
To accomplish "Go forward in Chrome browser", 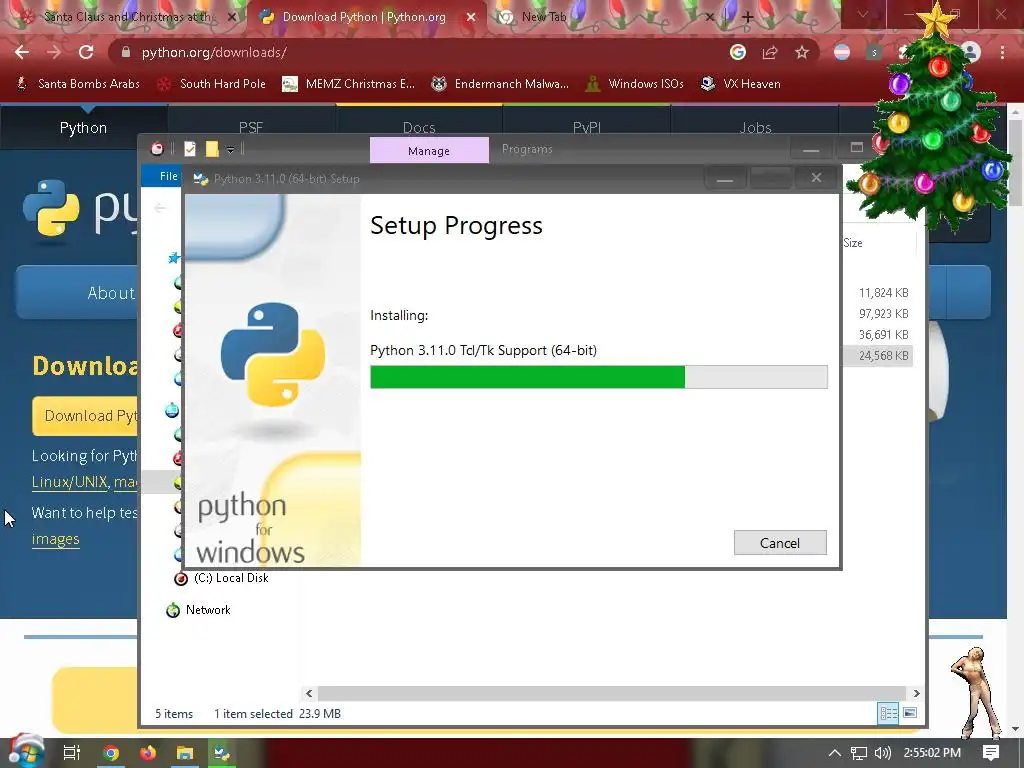I will click(x=54, y=52).
